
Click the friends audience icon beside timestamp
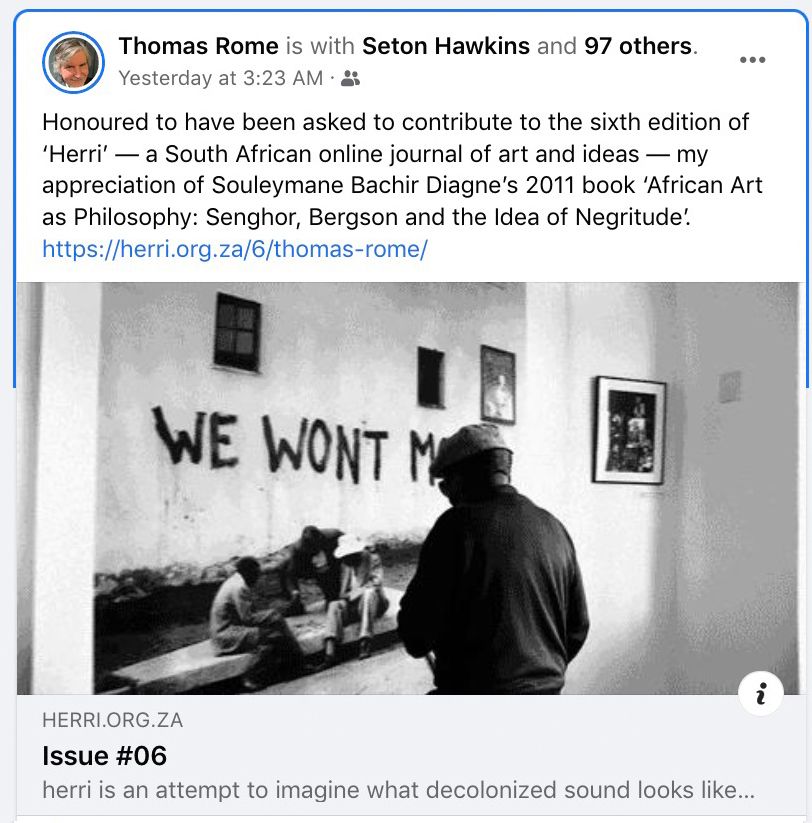(350, 79)
